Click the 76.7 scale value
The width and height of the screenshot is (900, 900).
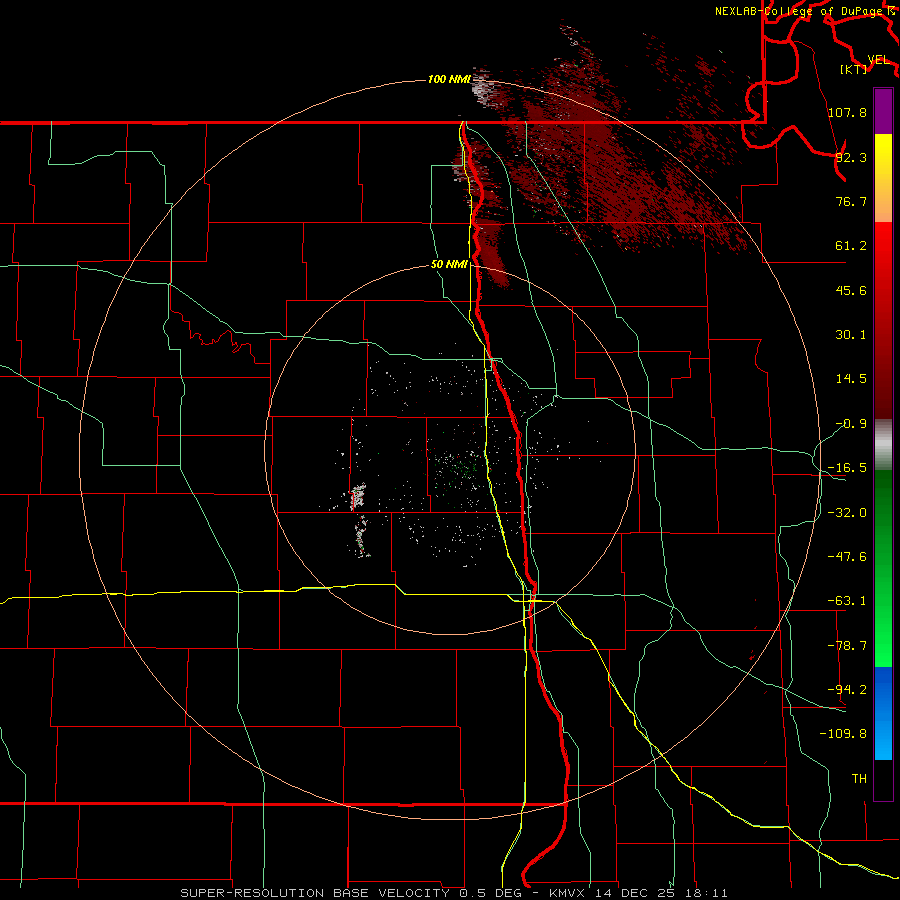(x=851, y=201)
